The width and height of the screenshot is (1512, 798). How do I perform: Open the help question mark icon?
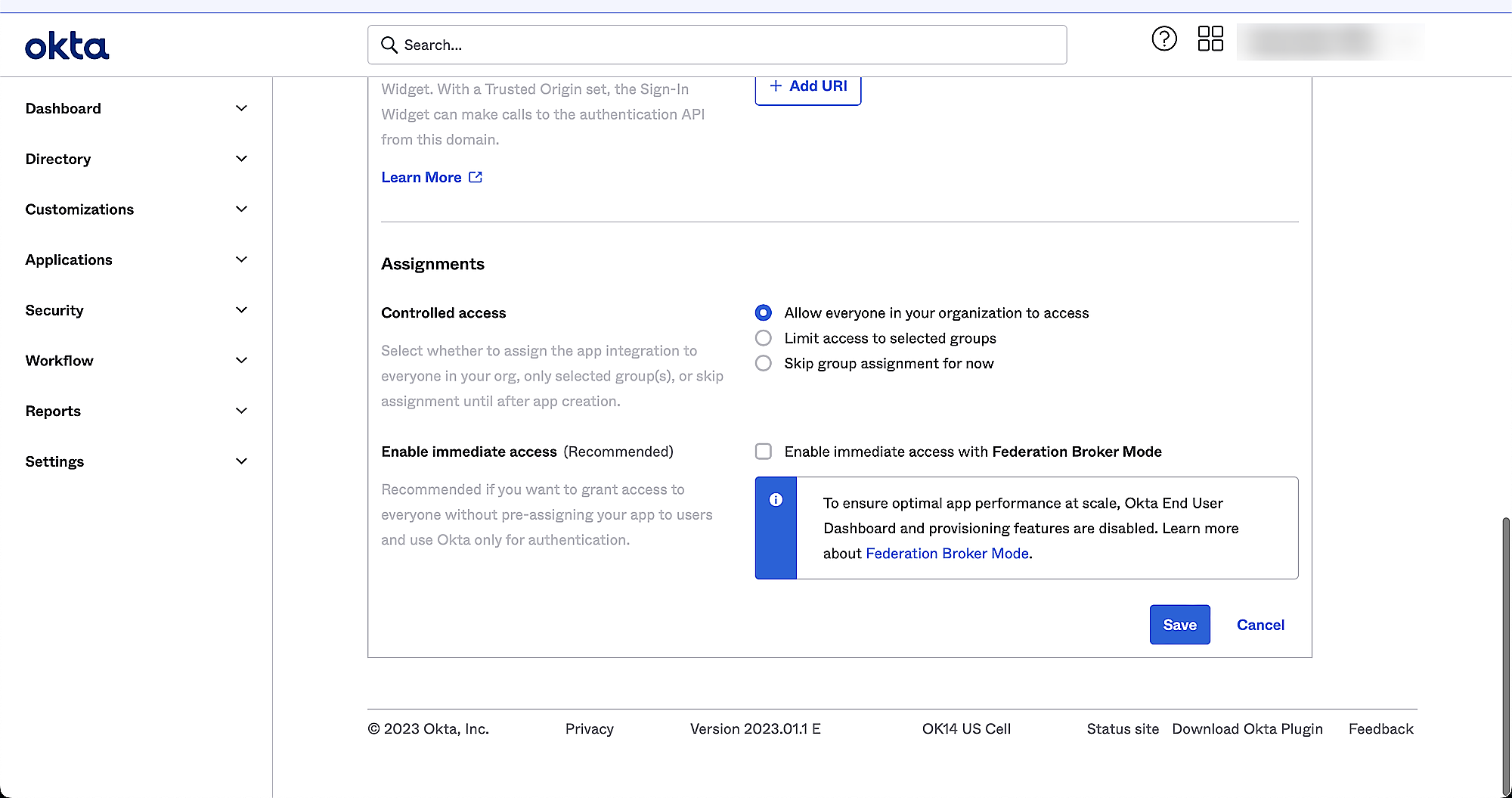(x=1164, y=39)
